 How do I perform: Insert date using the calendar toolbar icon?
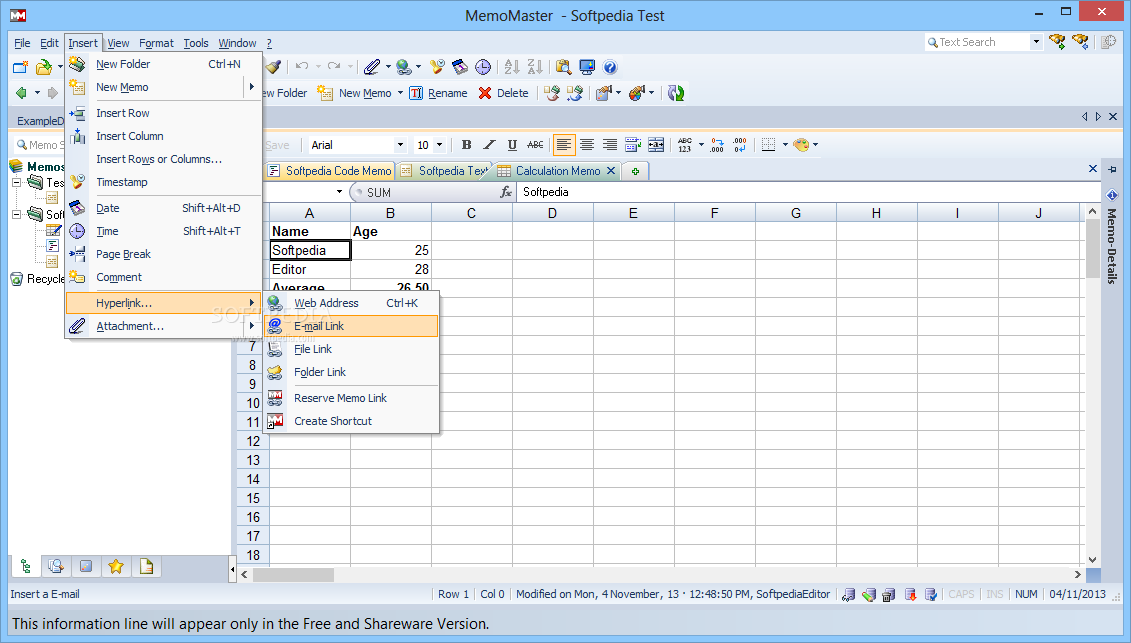click(x=460, y=67)
